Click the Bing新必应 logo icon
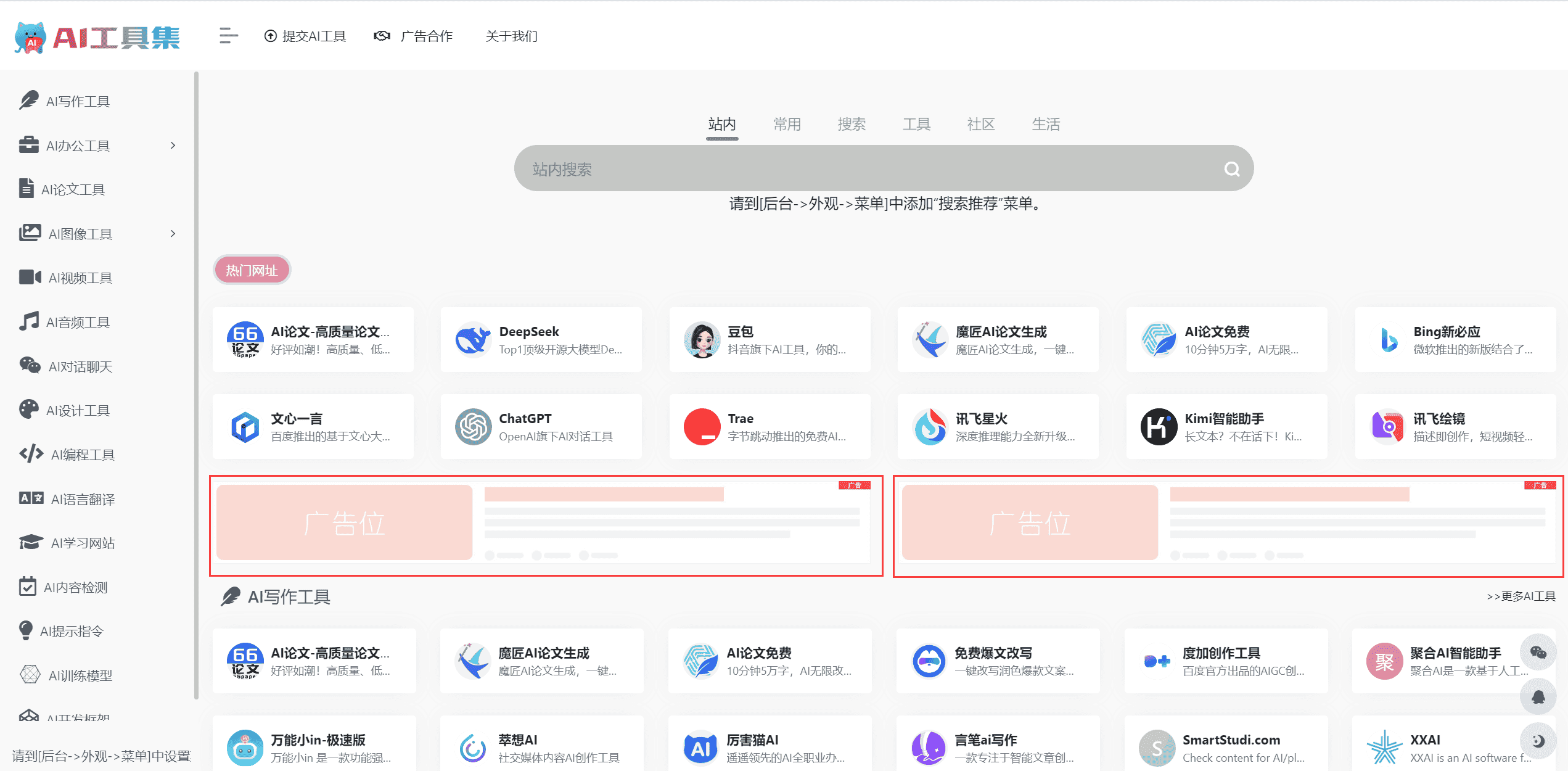This screenshot has width=1568, height=771. coord(1388,340)
